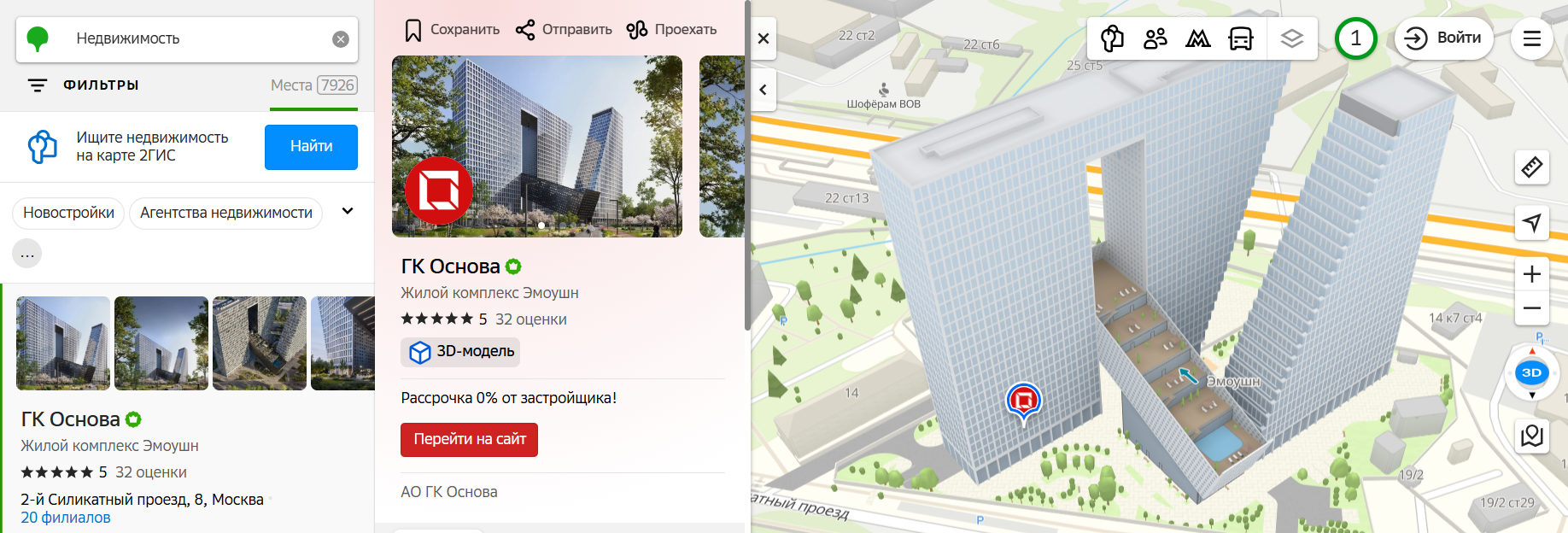Activate the ruler measure tool
Viewport: 1568px width, 533px height.
pos(1532,167)
